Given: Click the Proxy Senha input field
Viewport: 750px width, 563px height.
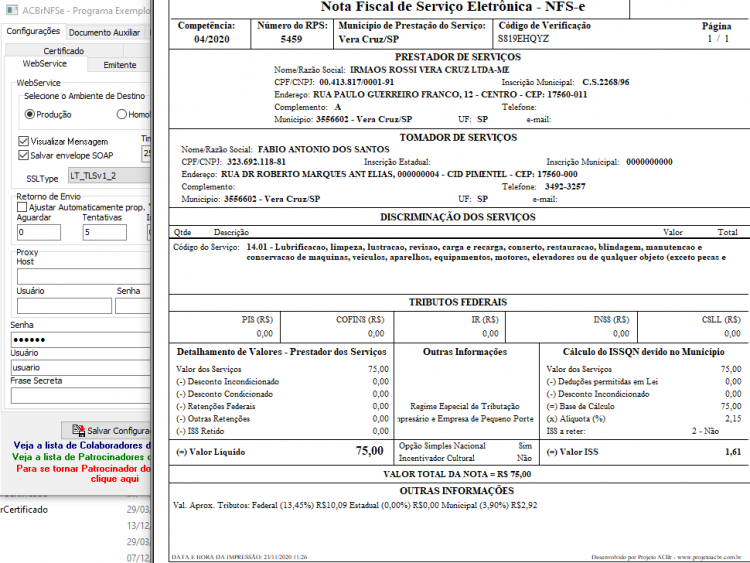Looking at the screenshot, I should point(133,306).
